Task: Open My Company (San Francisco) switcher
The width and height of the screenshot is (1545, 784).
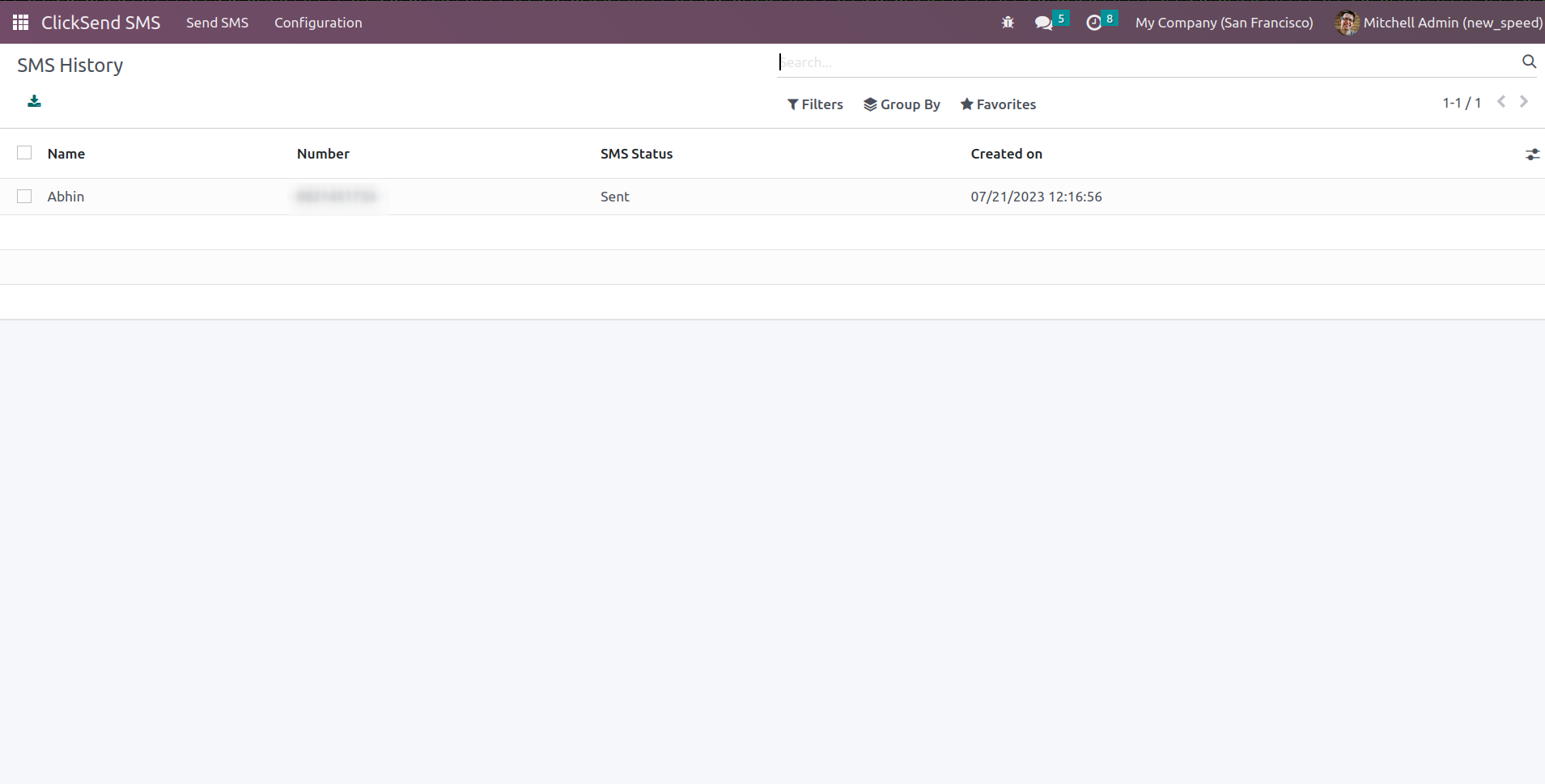Action: [1224, 23]
